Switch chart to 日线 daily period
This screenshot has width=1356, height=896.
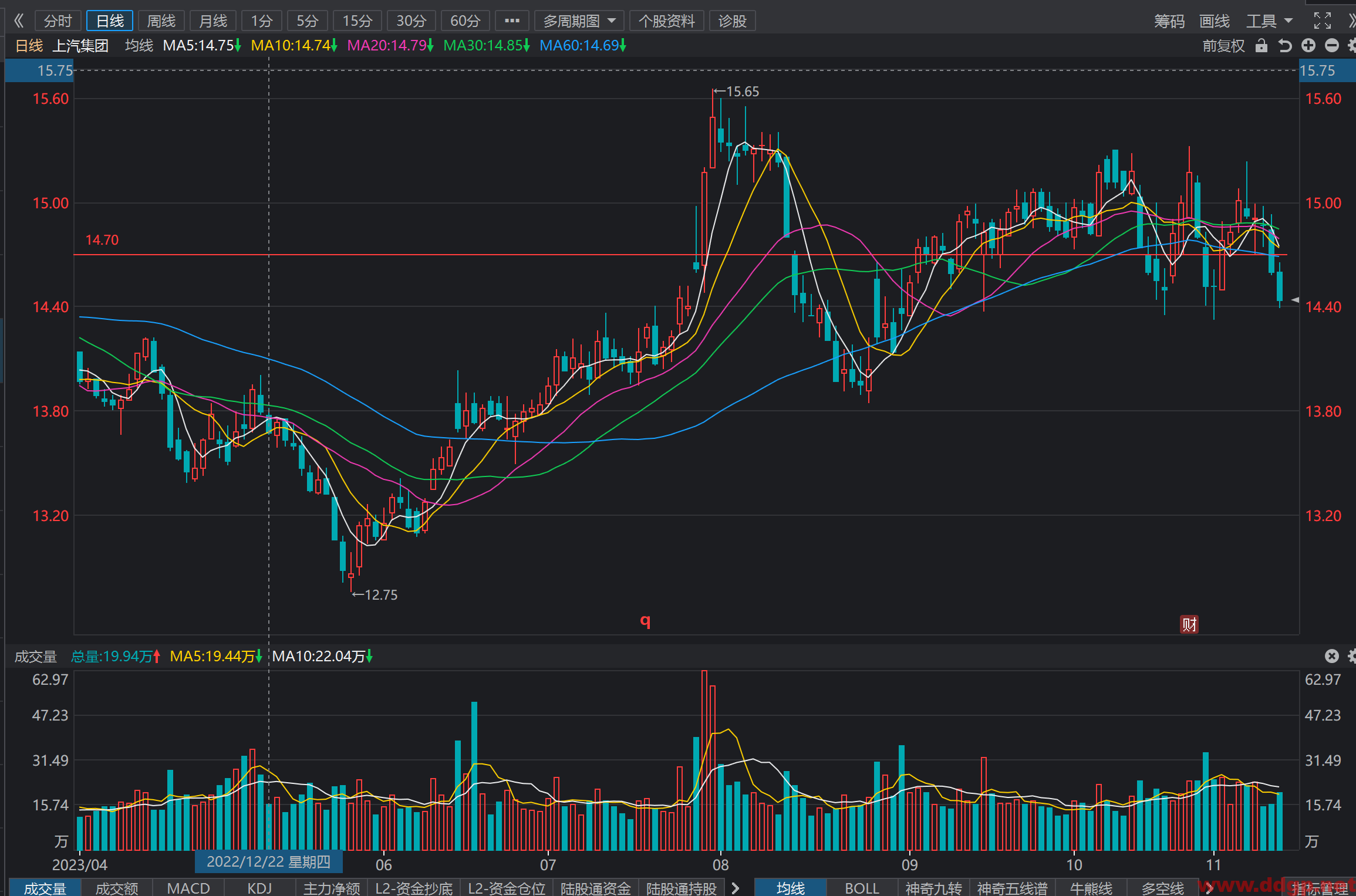[x=110, y=21]
